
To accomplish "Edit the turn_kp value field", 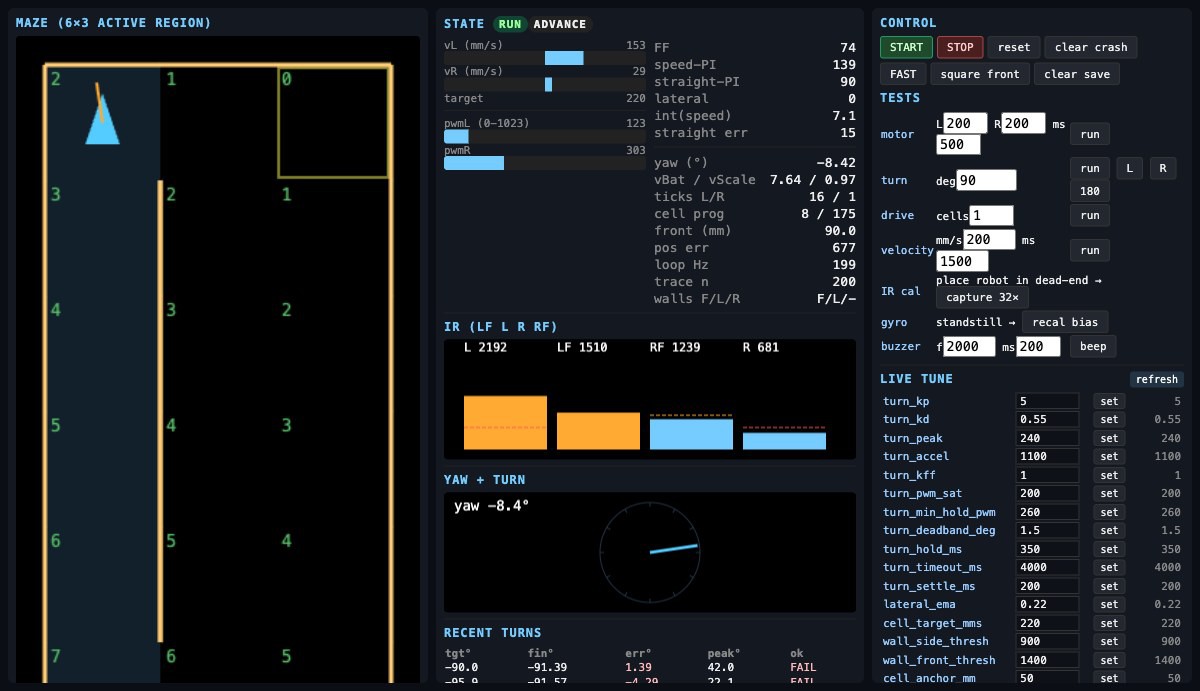I will pos(1047,401).
